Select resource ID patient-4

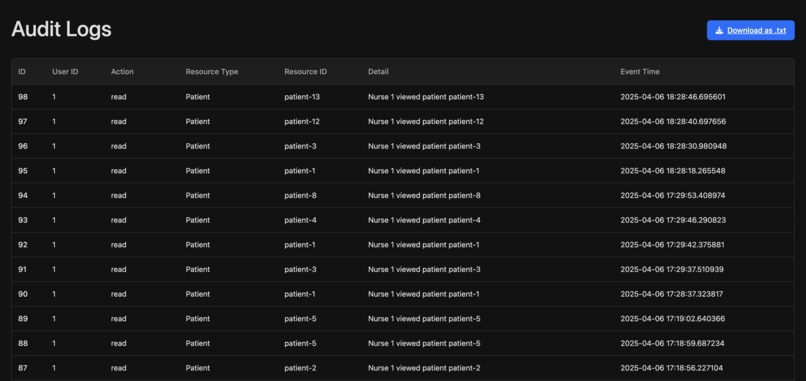tap(300, 220)
